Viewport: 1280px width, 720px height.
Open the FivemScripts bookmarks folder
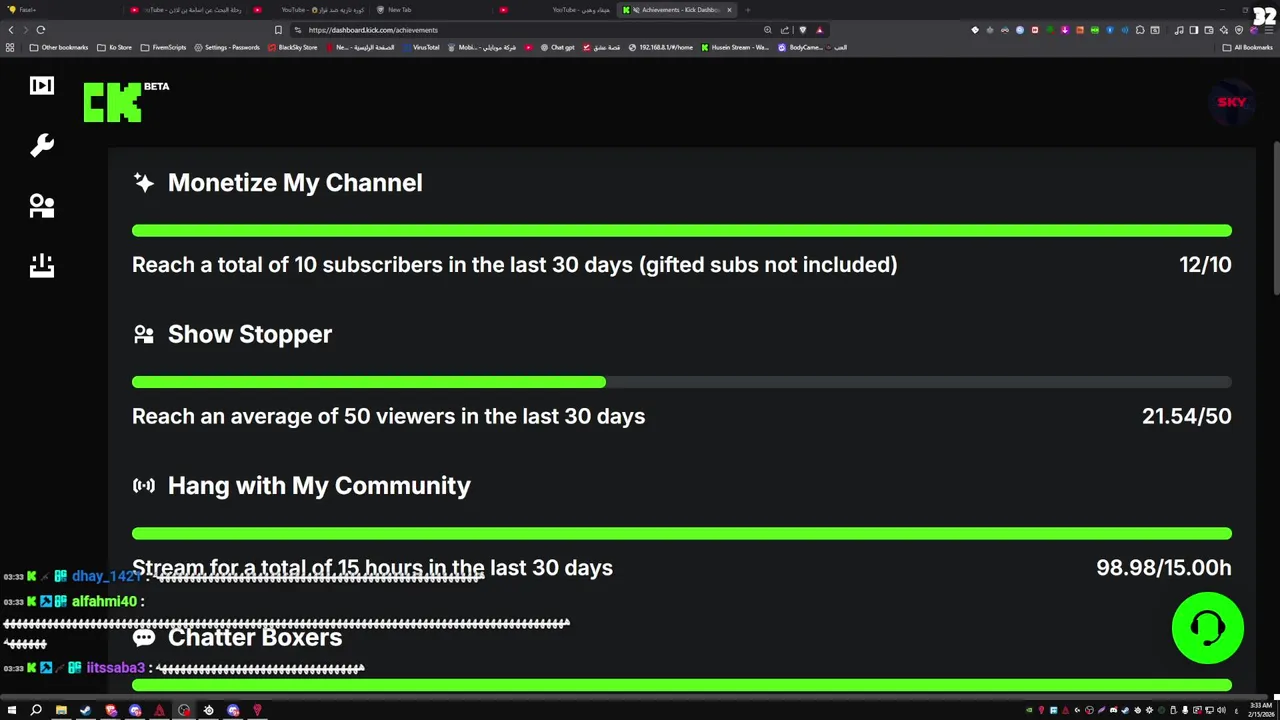click(x=163, y=47)
